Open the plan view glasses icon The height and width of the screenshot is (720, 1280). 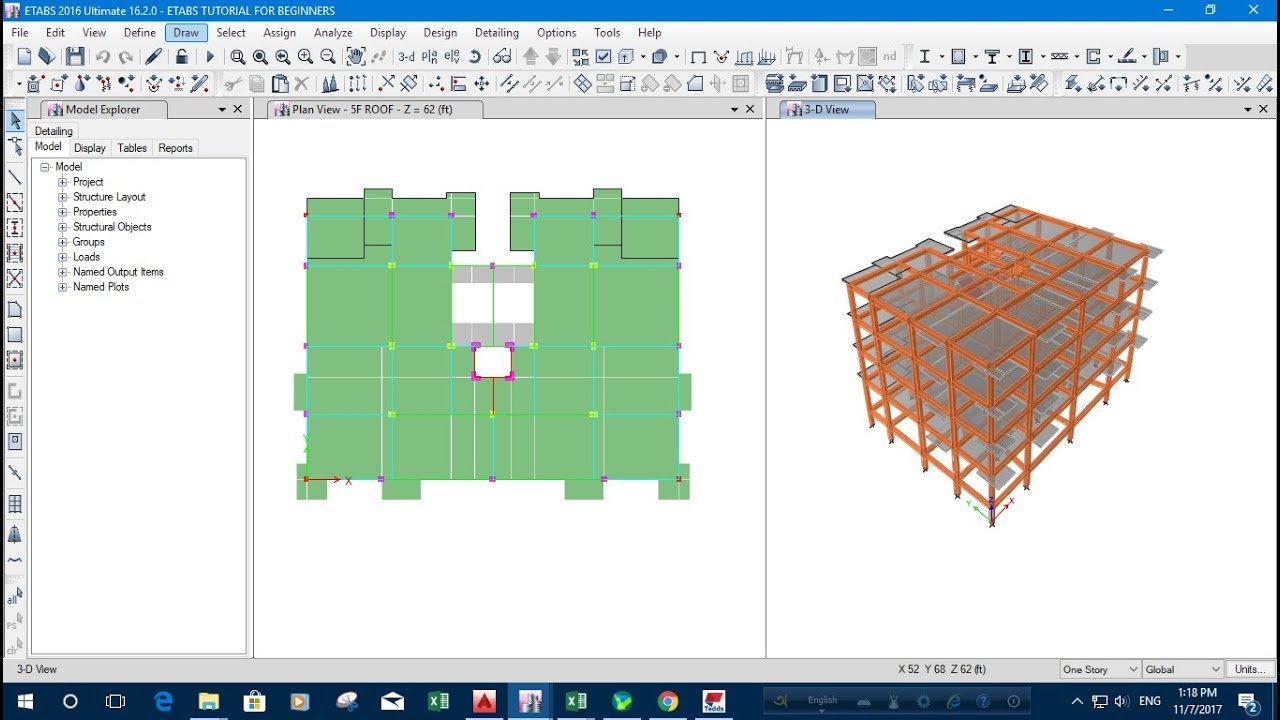pyautogui.click(x=501, y=56)
